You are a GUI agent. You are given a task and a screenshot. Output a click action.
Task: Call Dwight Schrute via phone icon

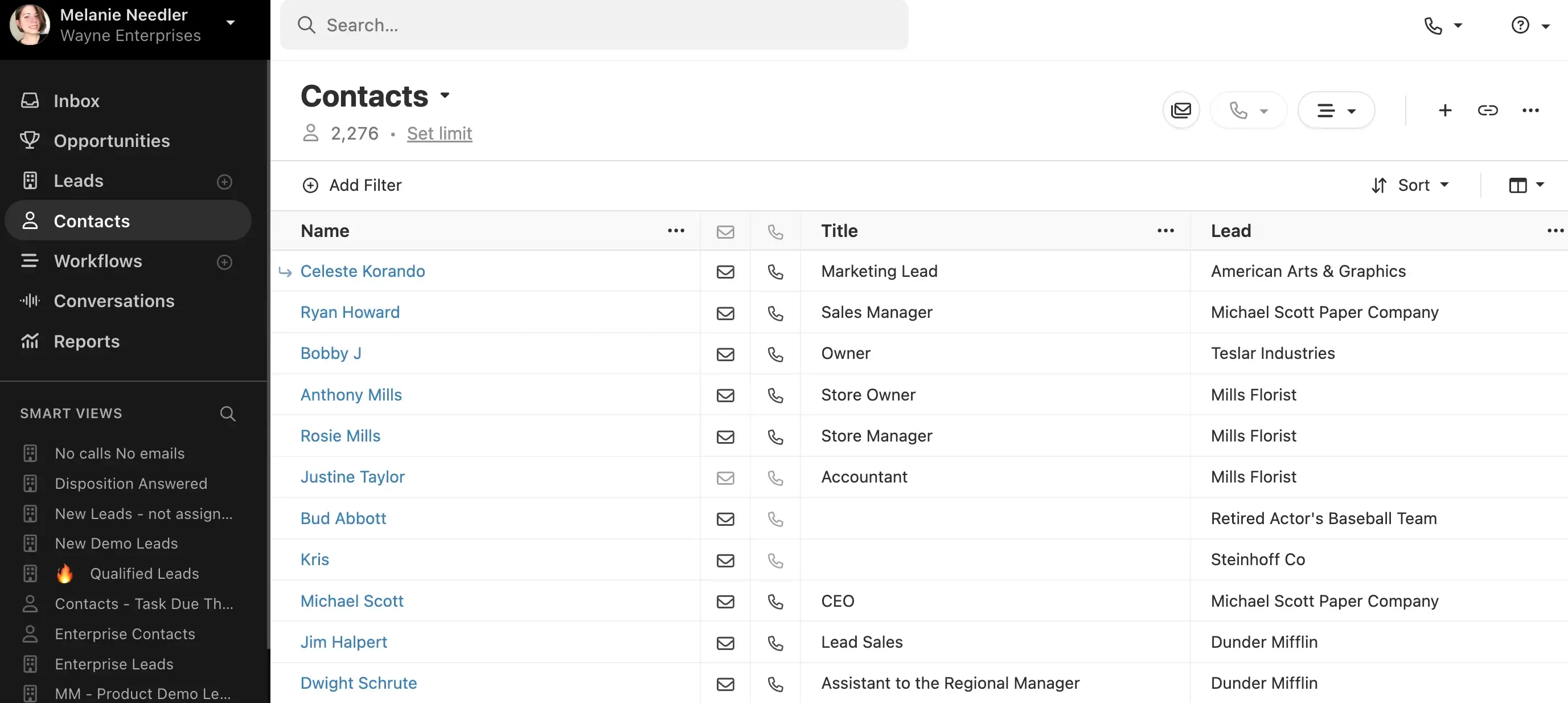point(775,684)
